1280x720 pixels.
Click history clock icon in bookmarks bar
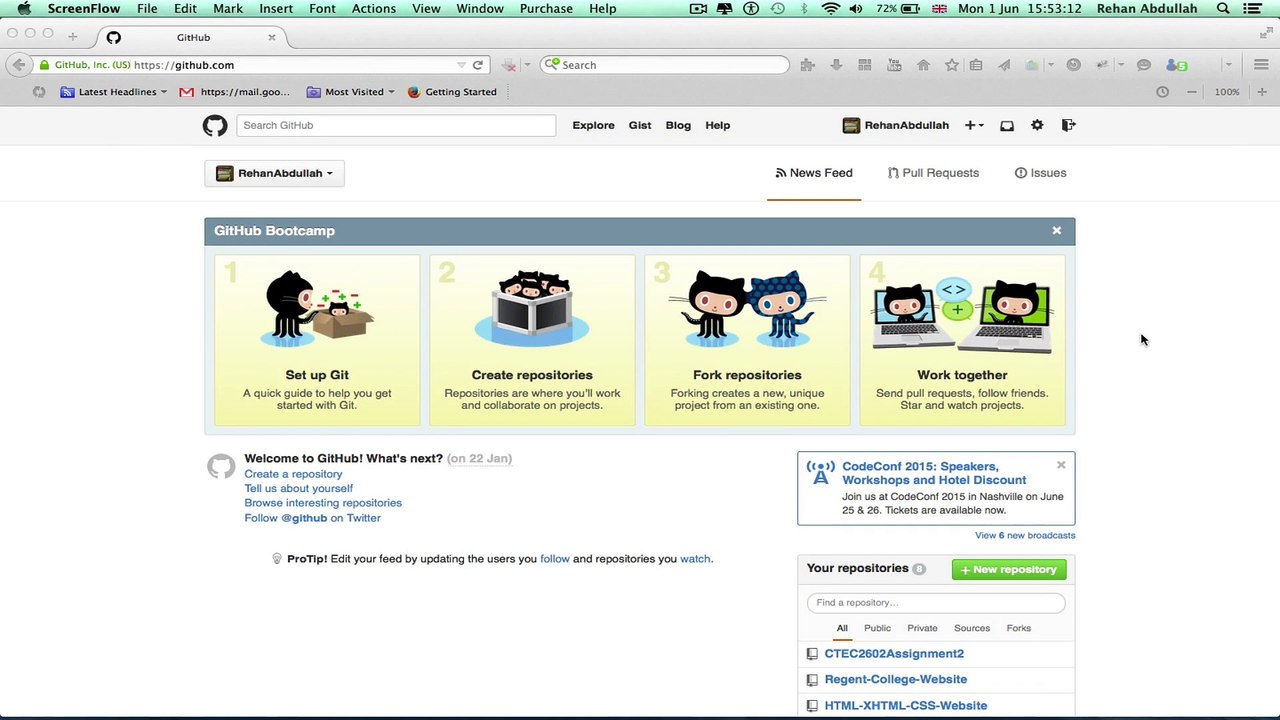1162,92
